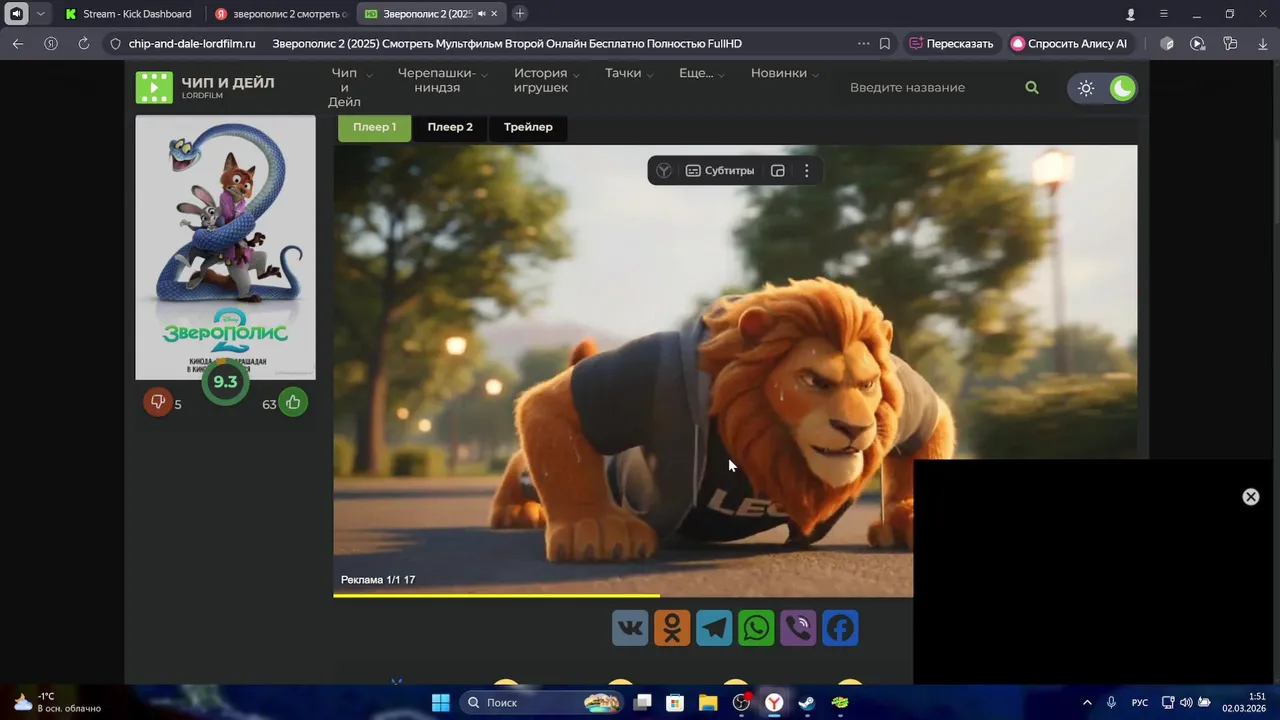Open the Windows Start menu

coord(440,703)
